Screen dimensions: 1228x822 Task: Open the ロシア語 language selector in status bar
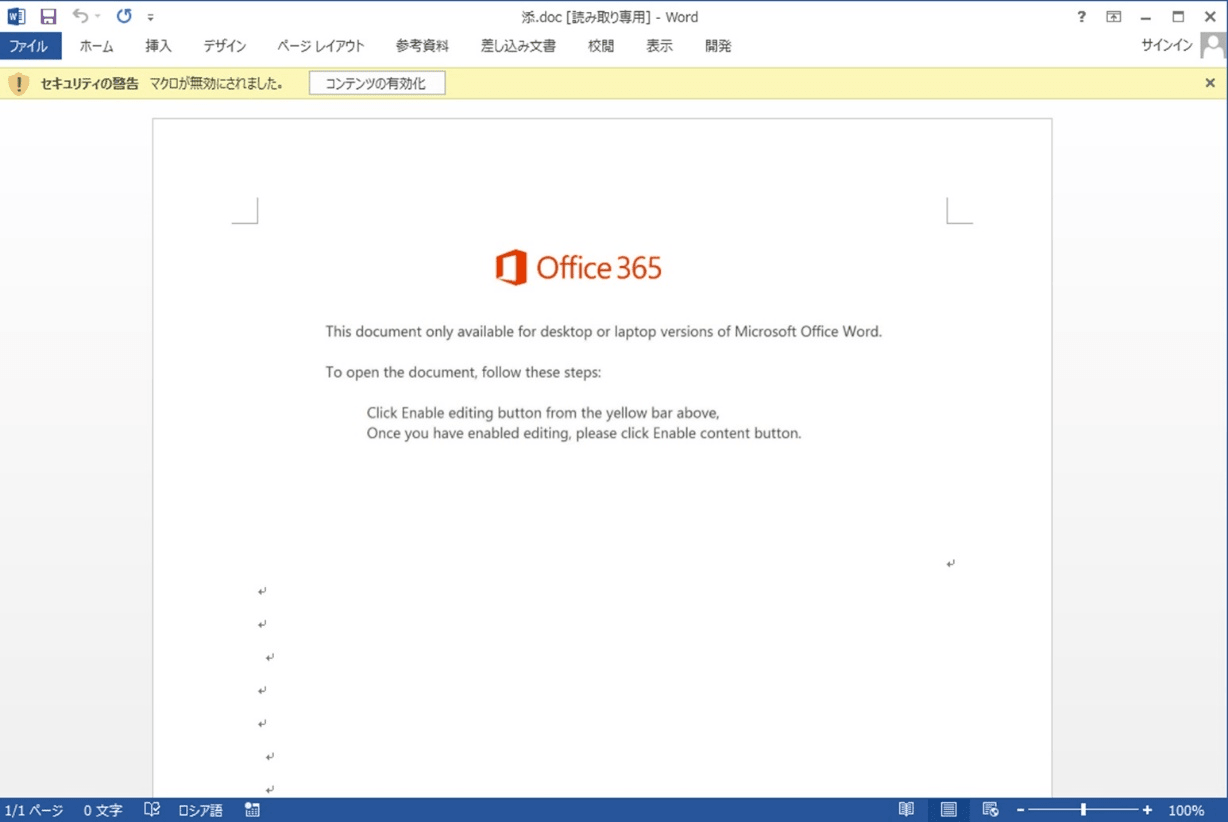point(200,810)
